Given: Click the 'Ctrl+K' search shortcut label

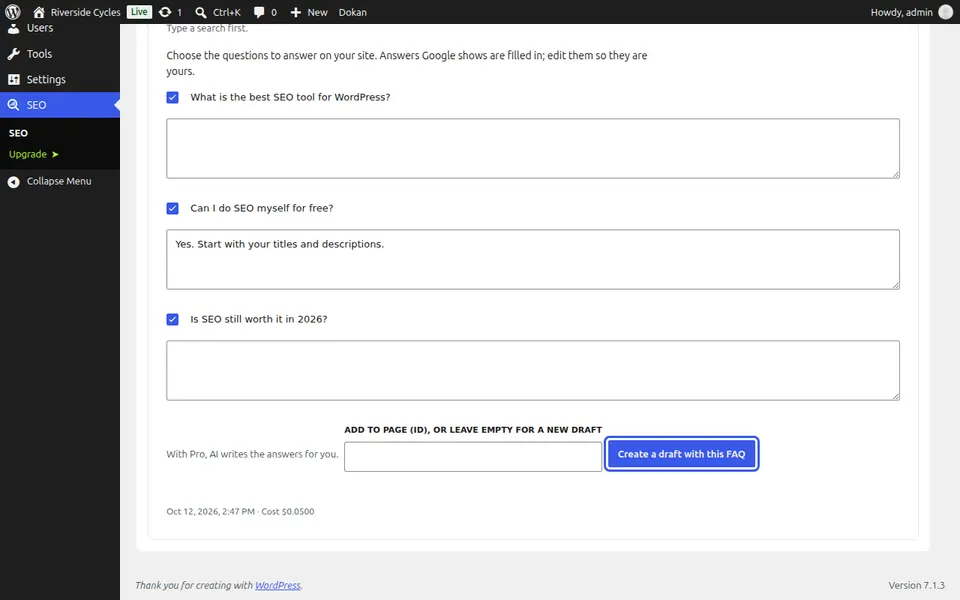Looking at the screenshot, I should (x=227, y=12).
